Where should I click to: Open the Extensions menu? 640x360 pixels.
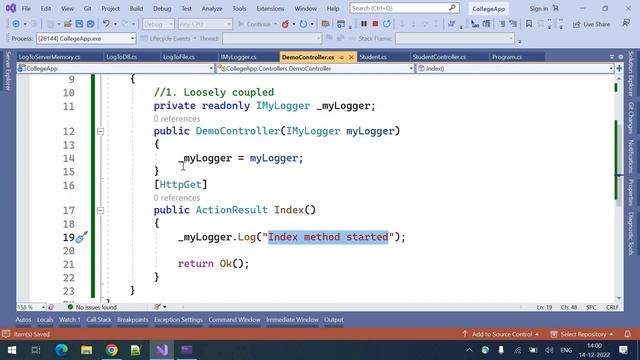[x=270, y=8]
